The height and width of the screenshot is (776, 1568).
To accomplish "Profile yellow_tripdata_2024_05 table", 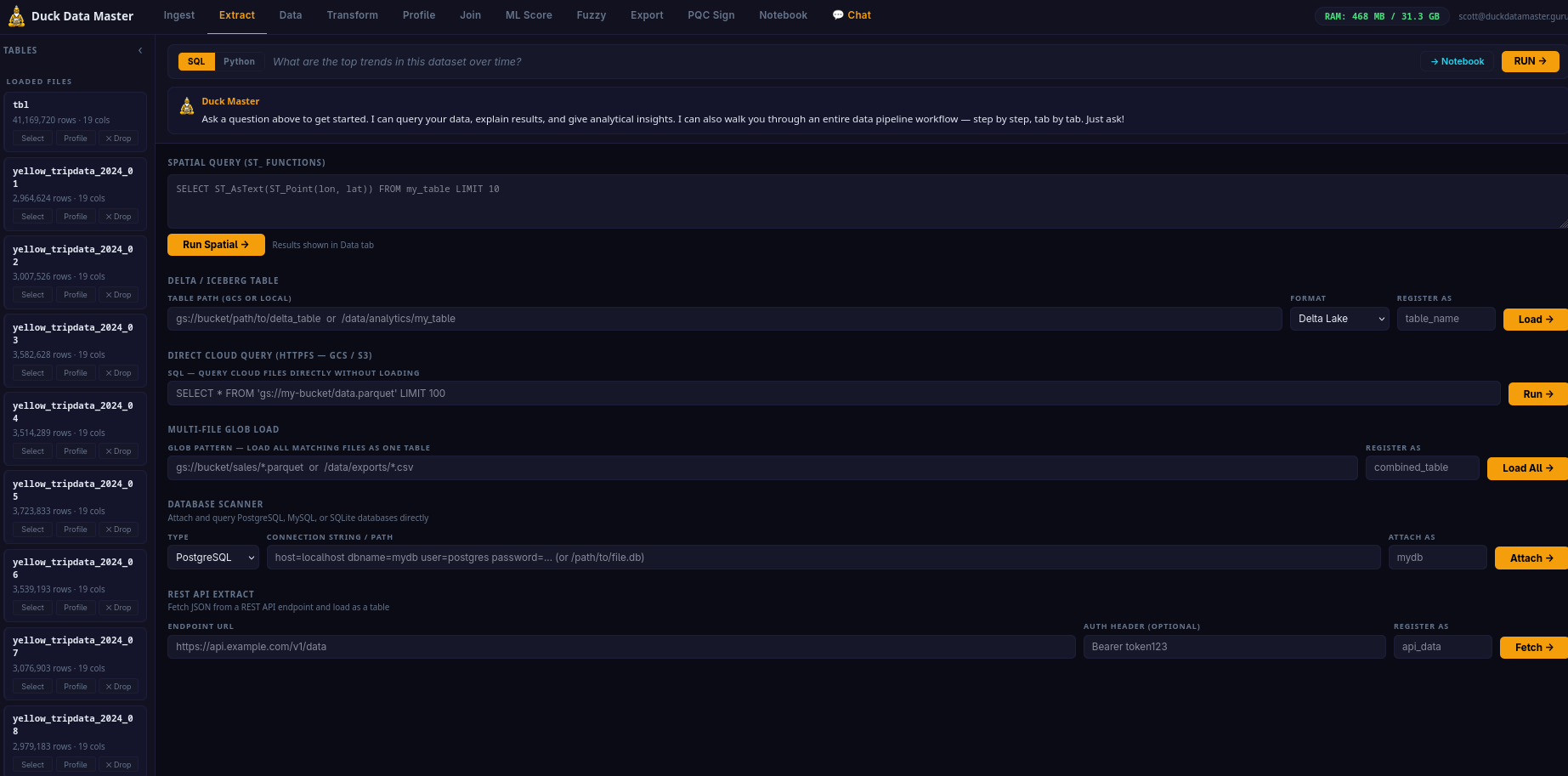I will 76,530.
